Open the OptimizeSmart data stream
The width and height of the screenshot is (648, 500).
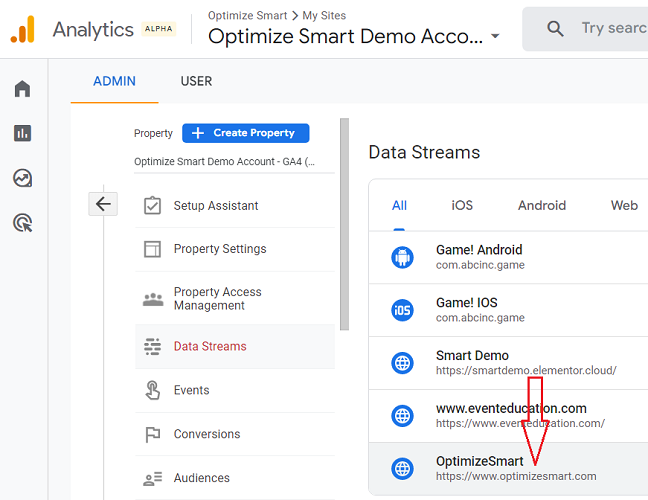pos(508,469)
